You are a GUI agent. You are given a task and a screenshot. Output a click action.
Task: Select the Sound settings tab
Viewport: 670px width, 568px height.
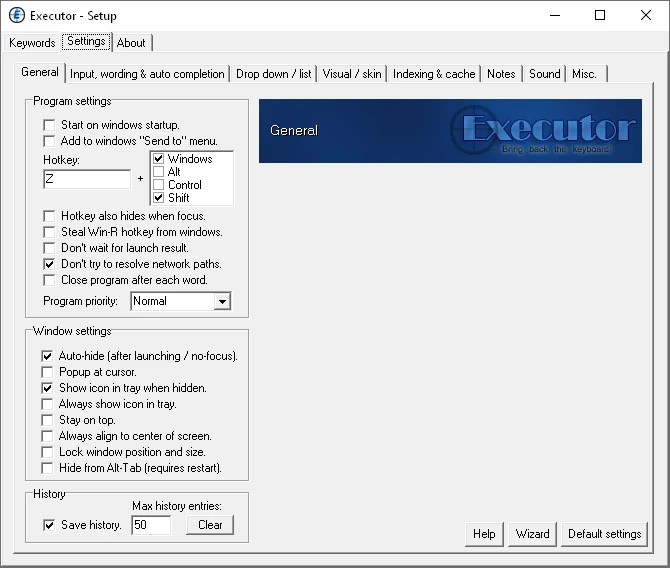click(545, 74)
